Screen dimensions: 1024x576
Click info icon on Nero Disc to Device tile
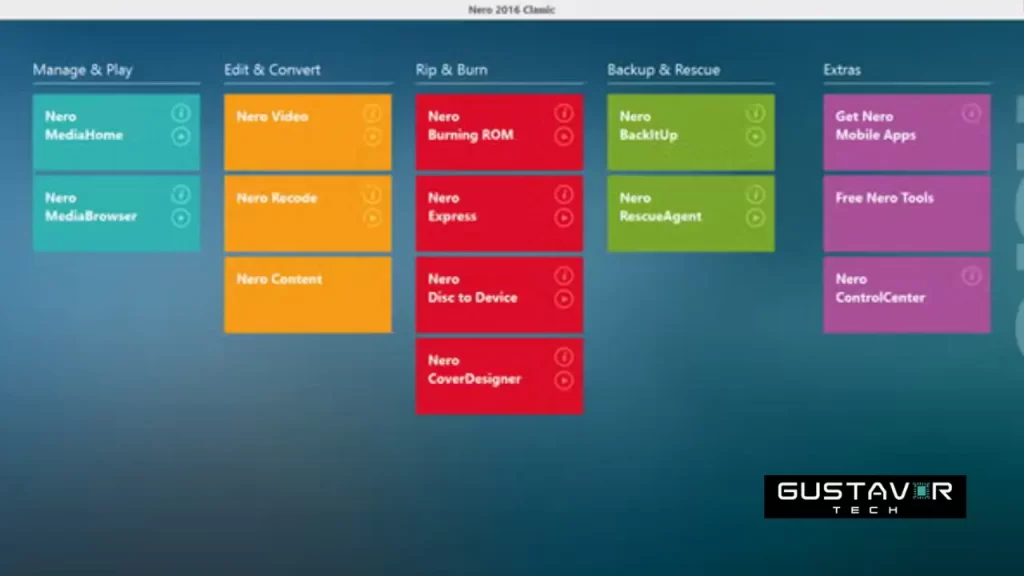click(x=564, y=276)
